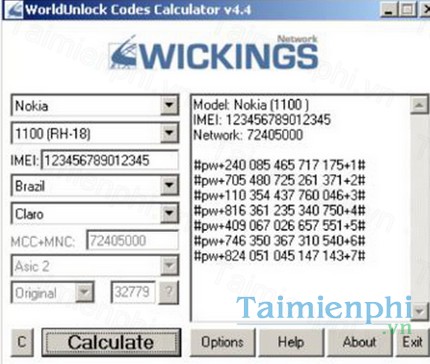
Task: Click the Wickings Network logo
Action: pyautogui.click(x=214, y=53)
